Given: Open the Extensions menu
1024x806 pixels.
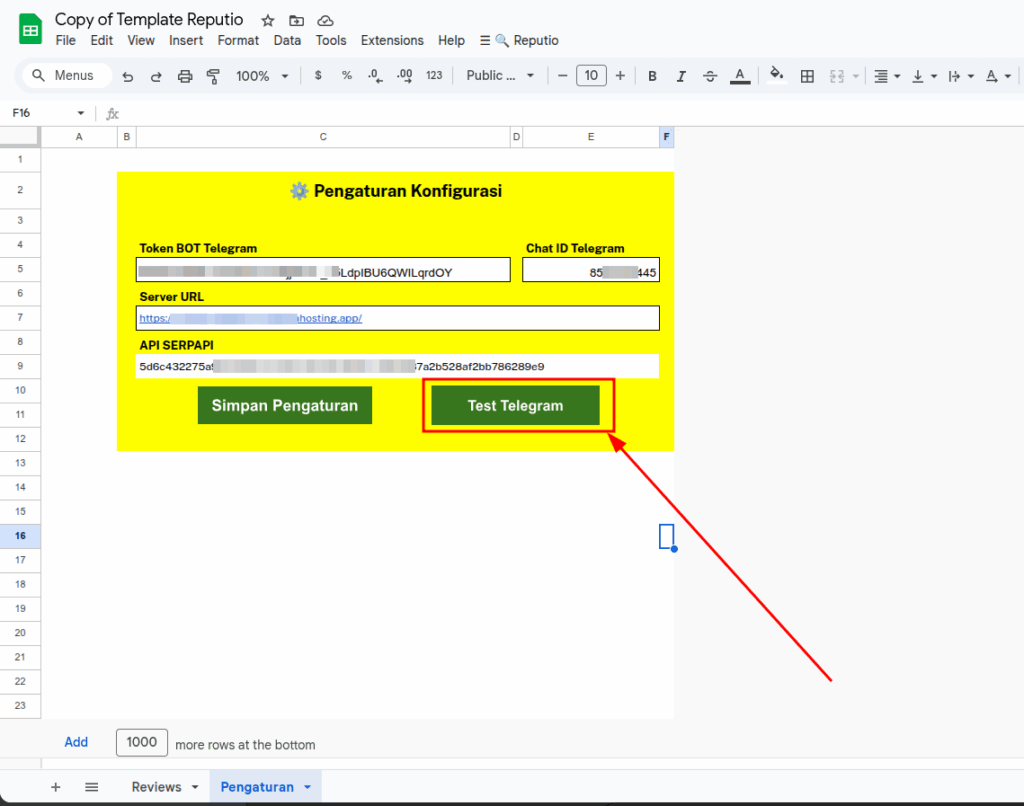Looking at the screenshot, I should (x=392, y=41).
